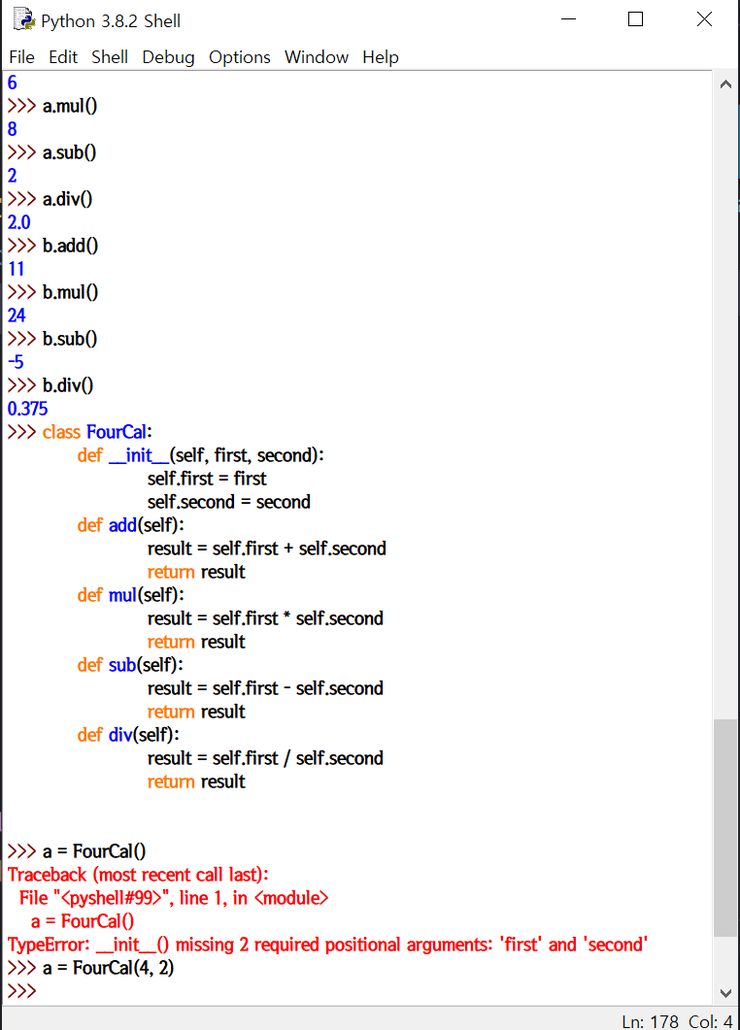Image resolution: width=740 pixels, height=1030 pixels.
Task: Click the empty prompt at the bottom
Action: pos(22,991)
